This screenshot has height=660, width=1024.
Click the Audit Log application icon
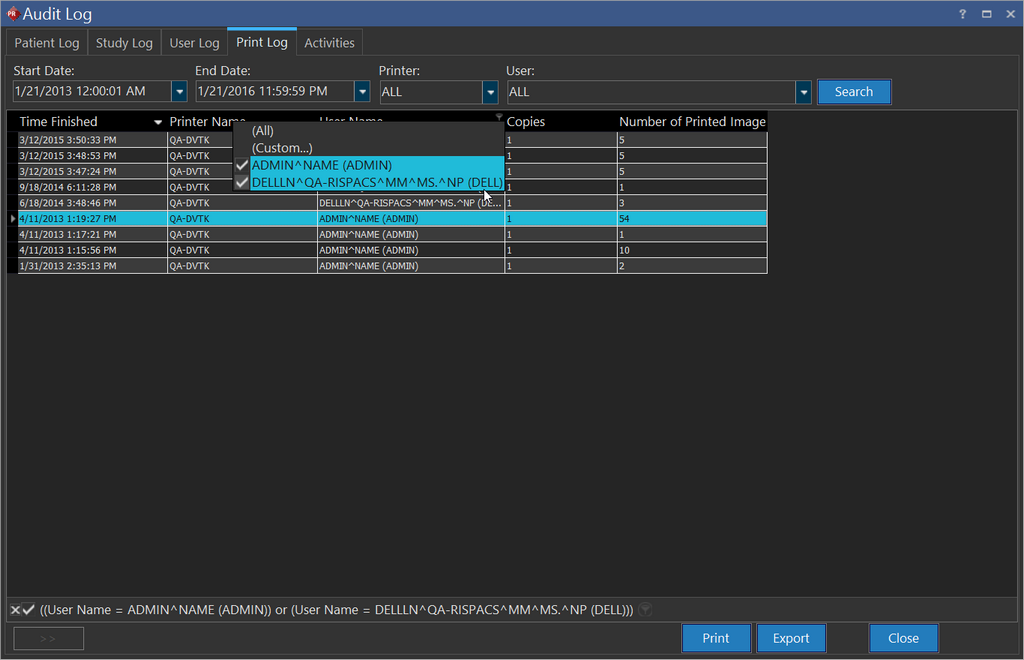(13, 14)
